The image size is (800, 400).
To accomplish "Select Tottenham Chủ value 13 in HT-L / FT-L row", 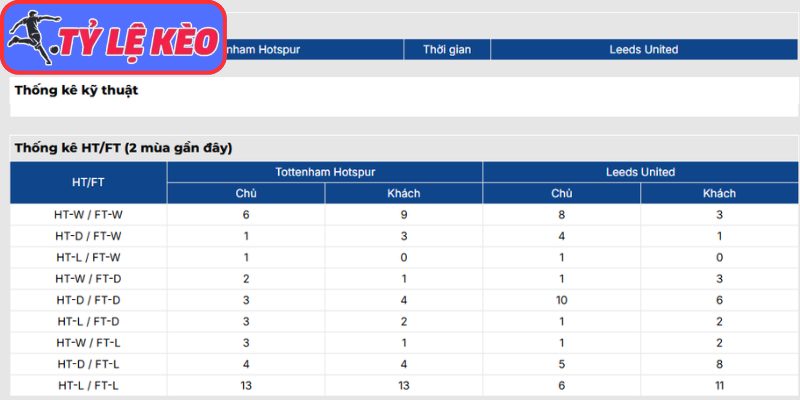I will point(246,386).
